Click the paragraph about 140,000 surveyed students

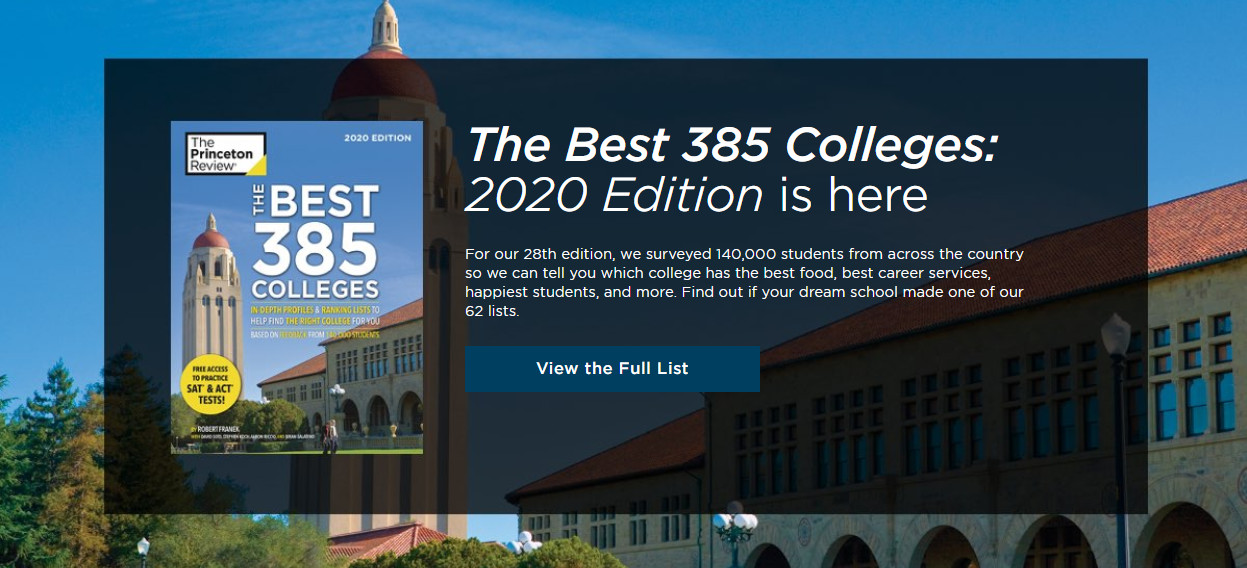[744, 283]
